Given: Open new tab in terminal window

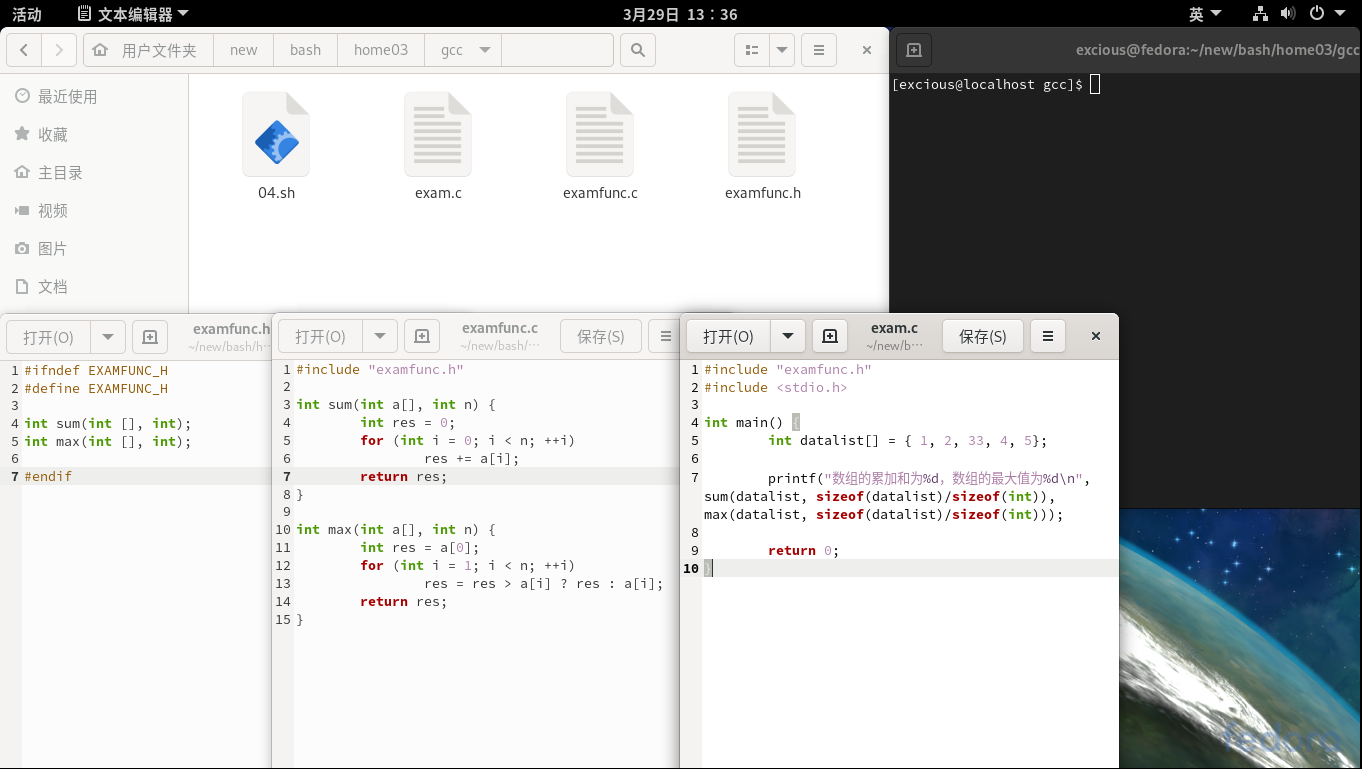Looking at the screenshot, I should tap(913, 50).
